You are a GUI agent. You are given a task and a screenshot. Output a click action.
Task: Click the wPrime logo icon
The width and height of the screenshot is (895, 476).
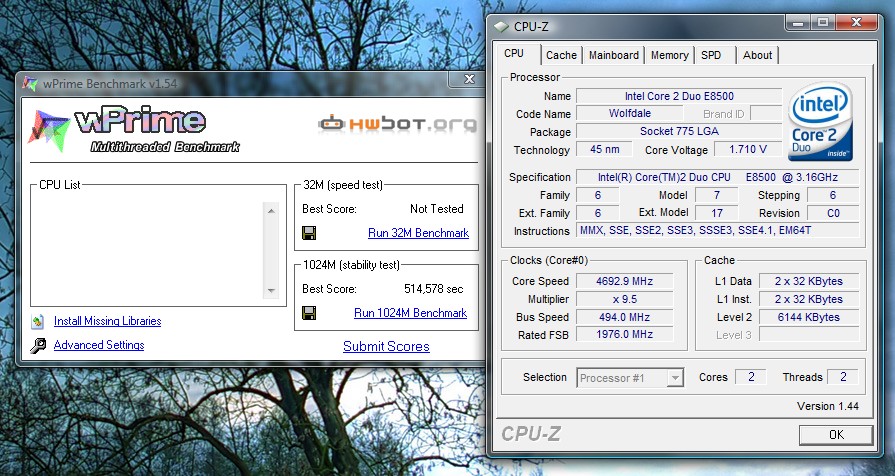click(x=49, y=131)
